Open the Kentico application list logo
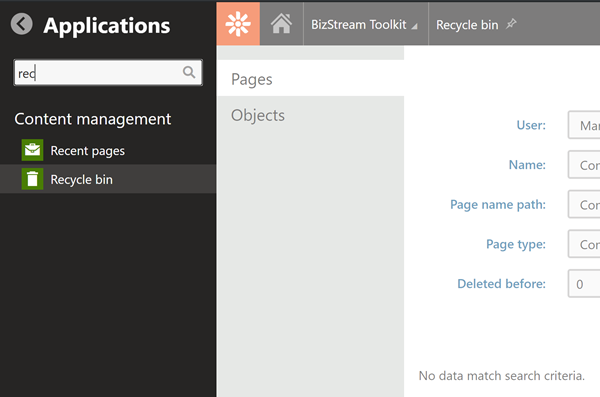Image resolution: width=600 pixels, height=397 pixels. coord(238,24)
